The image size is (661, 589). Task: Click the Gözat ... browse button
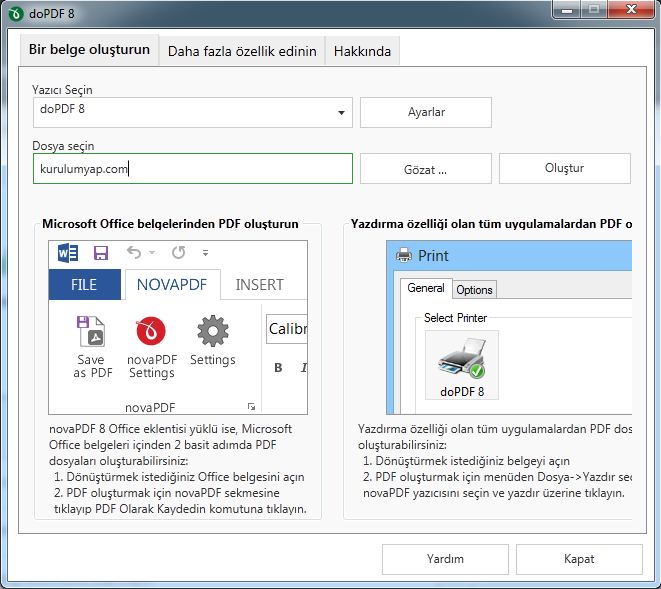(x=426, y=169)
